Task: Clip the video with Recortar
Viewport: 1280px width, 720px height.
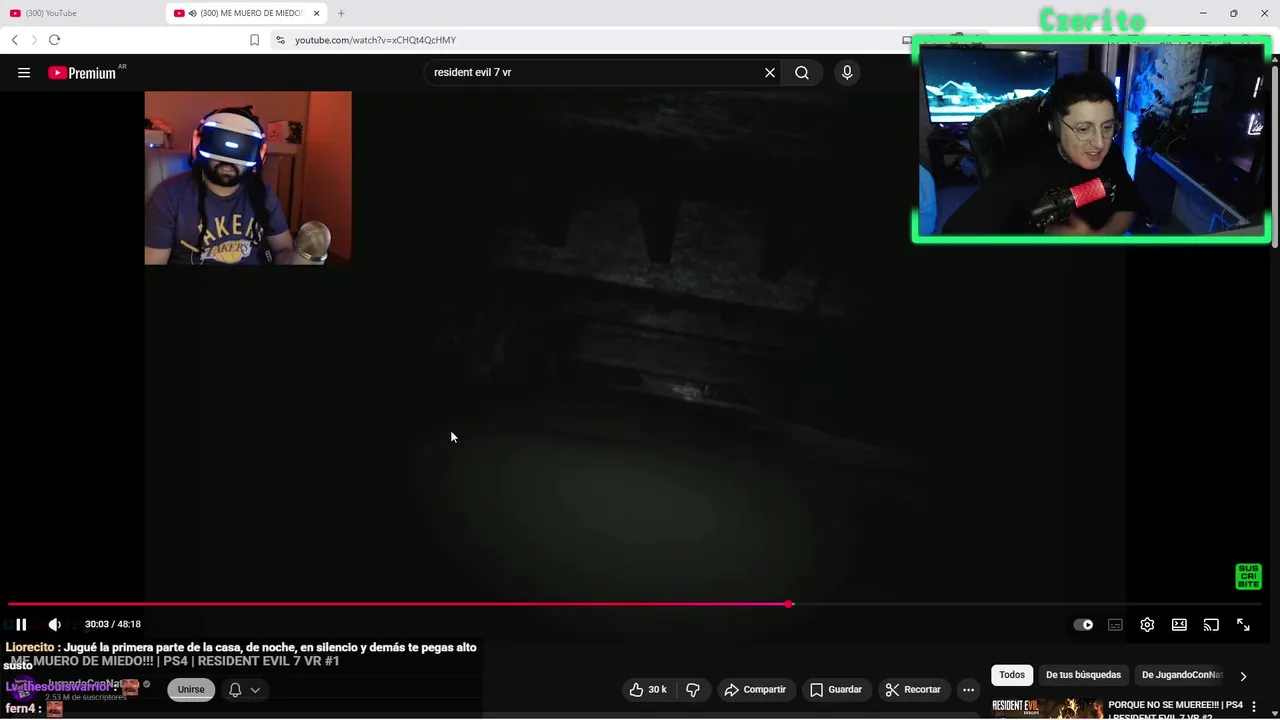Action: click(913, 689)
